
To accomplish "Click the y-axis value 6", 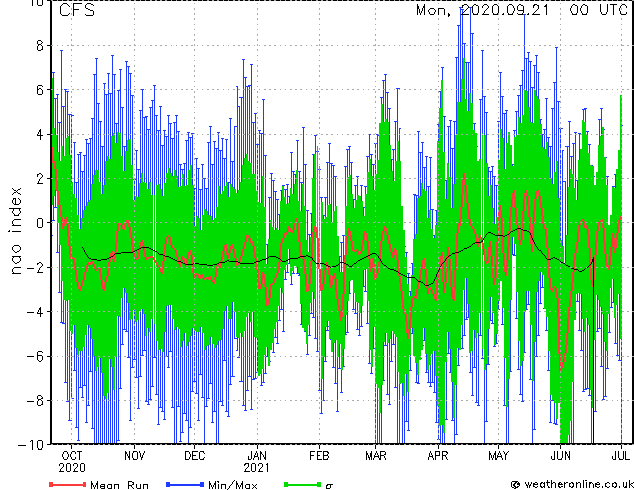I will click(x=40, y=90).
